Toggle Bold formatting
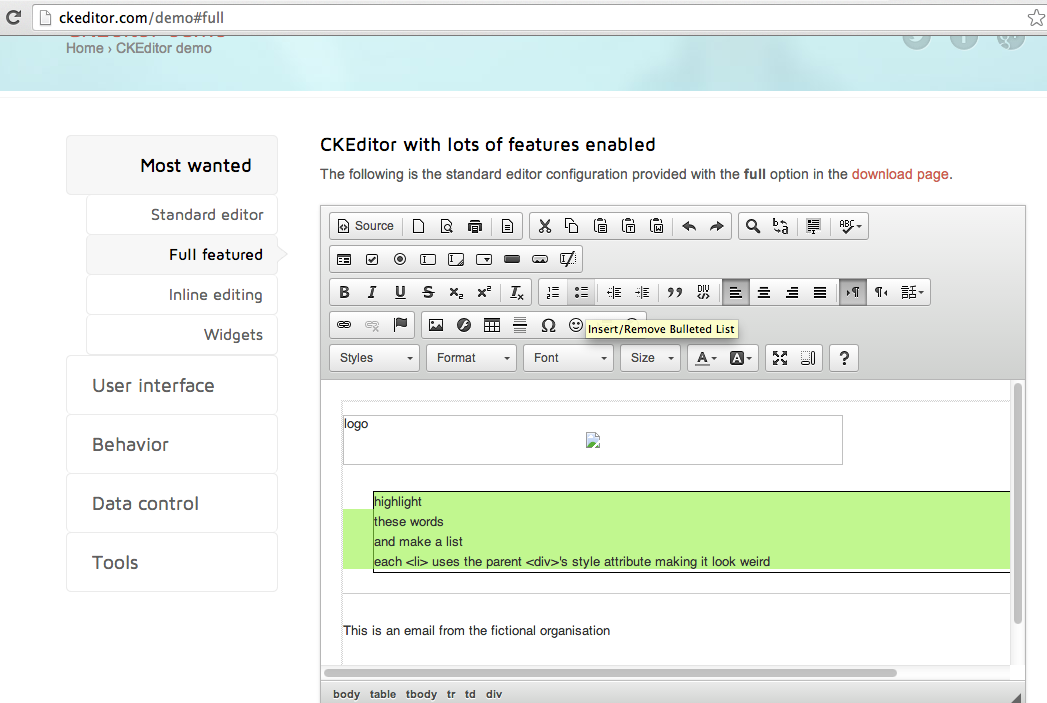 (344, 292)
